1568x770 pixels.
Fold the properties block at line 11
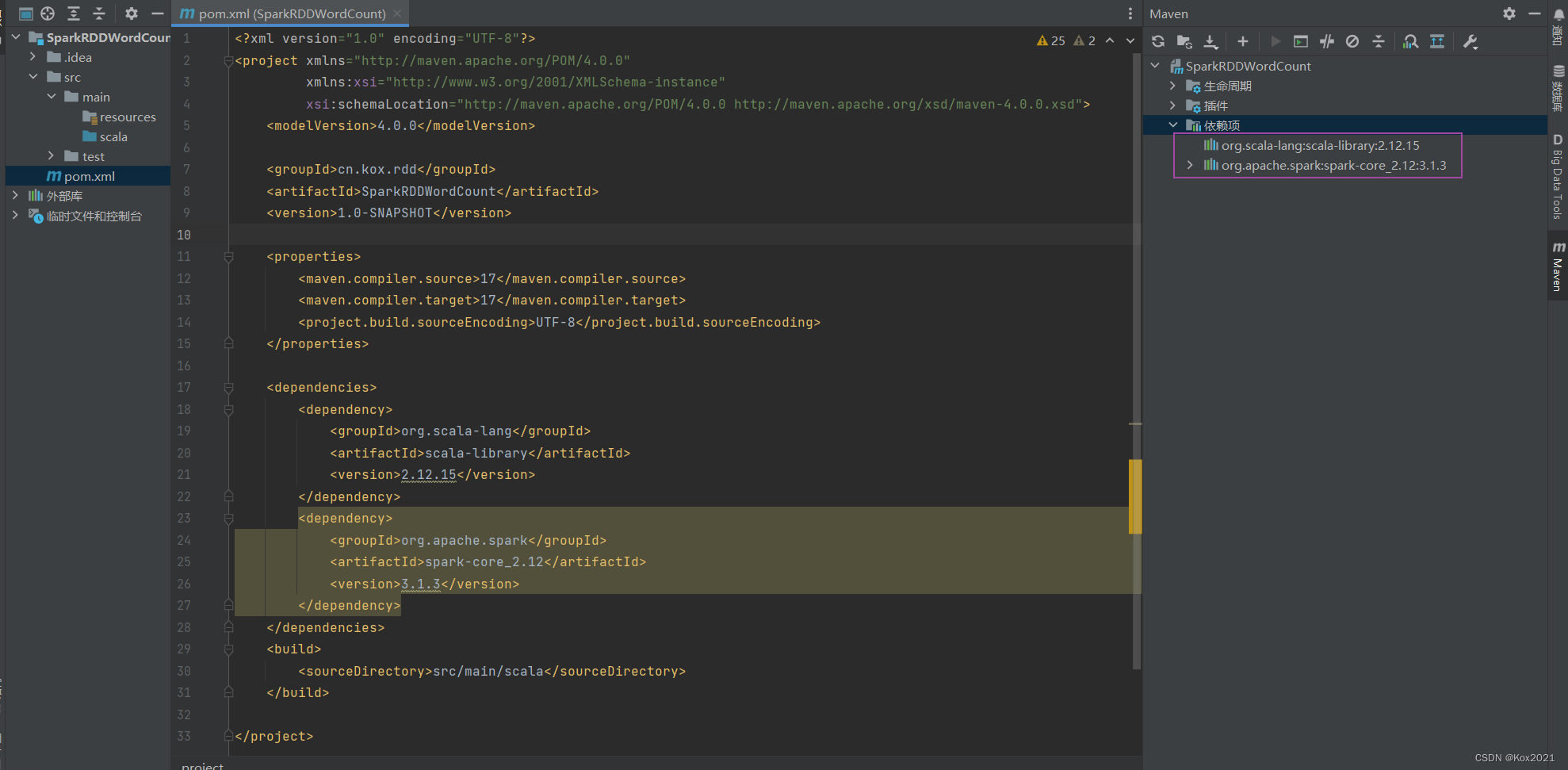tap(228, 256)
